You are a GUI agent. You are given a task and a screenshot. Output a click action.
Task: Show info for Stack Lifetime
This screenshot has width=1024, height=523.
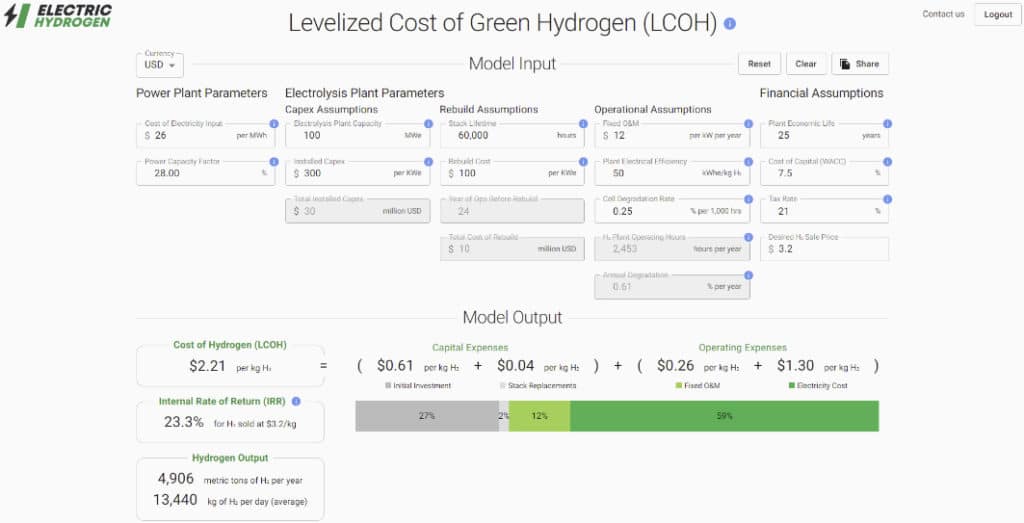583,123
